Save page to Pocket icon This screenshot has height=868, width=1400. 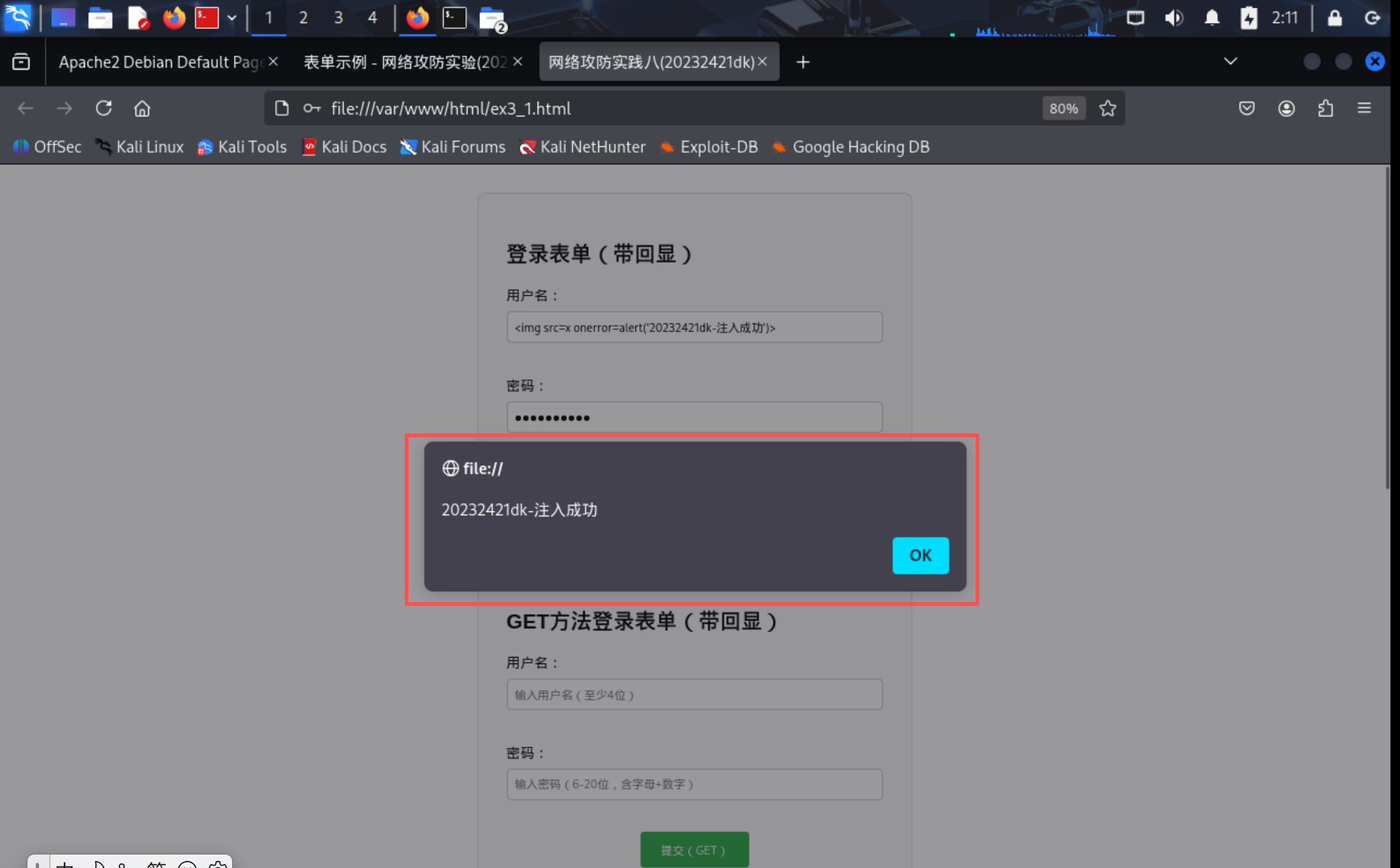tap(1247, 108)
